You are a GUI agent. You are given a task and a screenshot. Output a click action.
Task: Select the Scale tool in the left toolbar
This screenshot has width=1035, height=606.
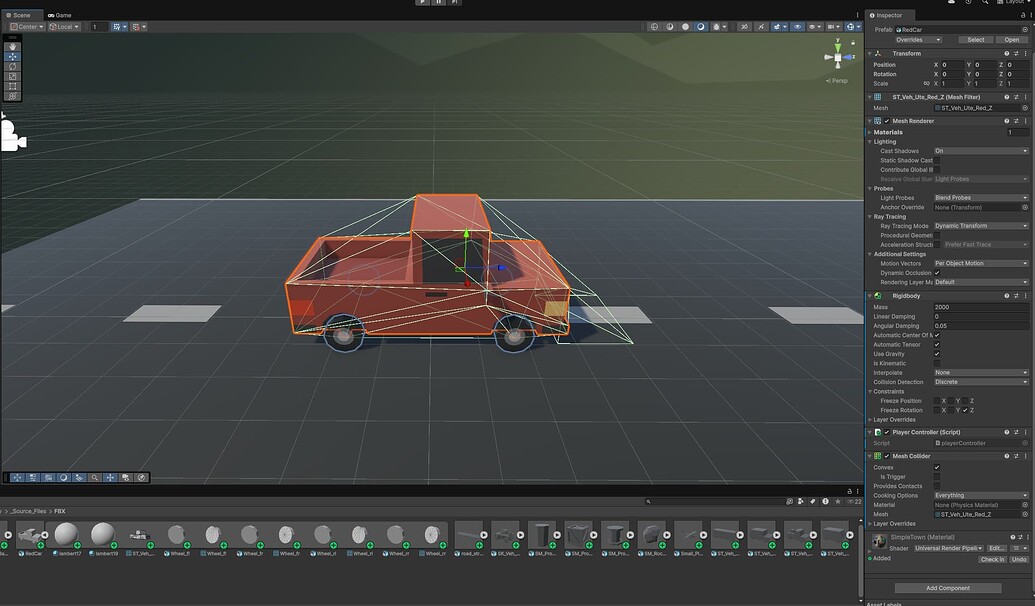click(12, 75)
